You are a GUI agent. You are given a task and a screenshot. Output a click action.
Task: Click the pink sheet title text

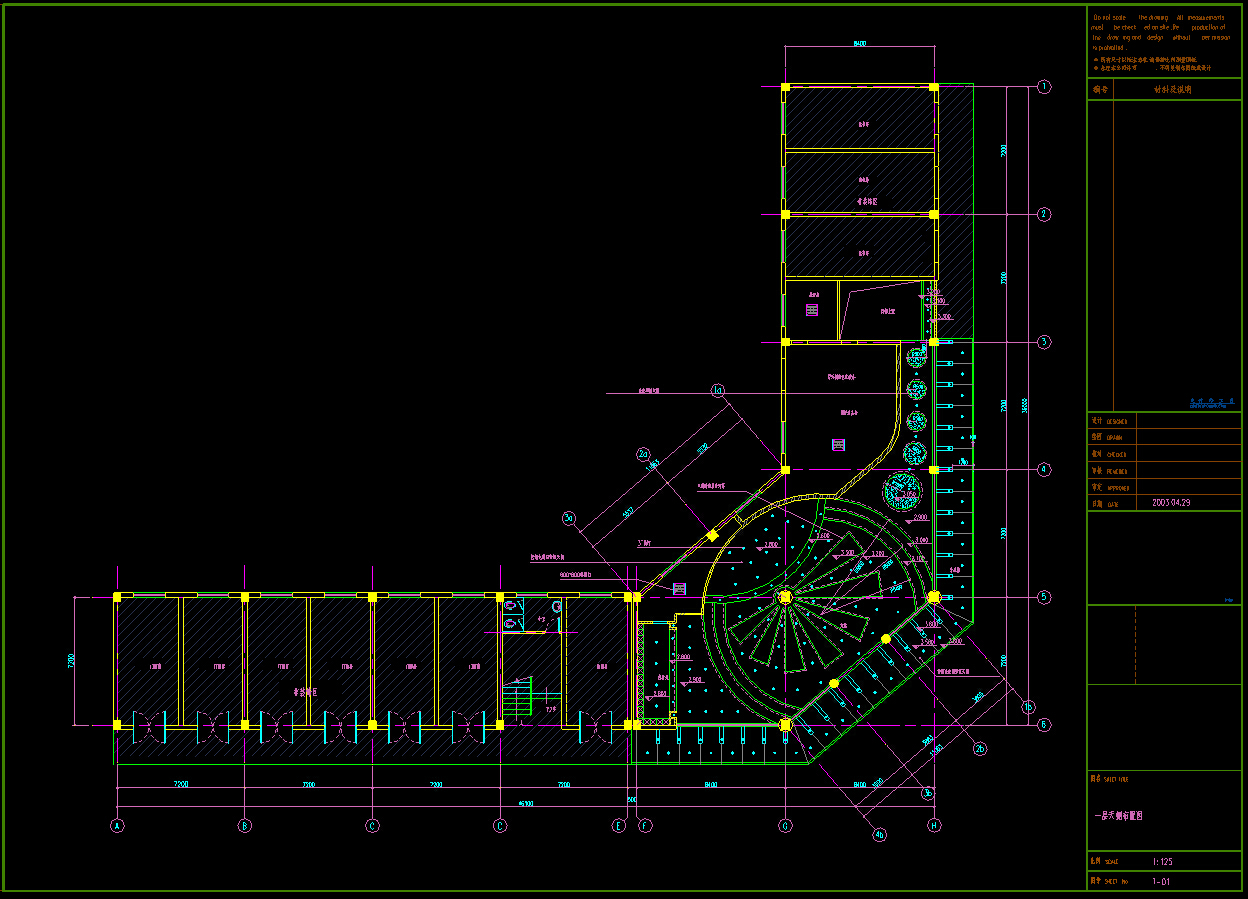pos(1119,816)
